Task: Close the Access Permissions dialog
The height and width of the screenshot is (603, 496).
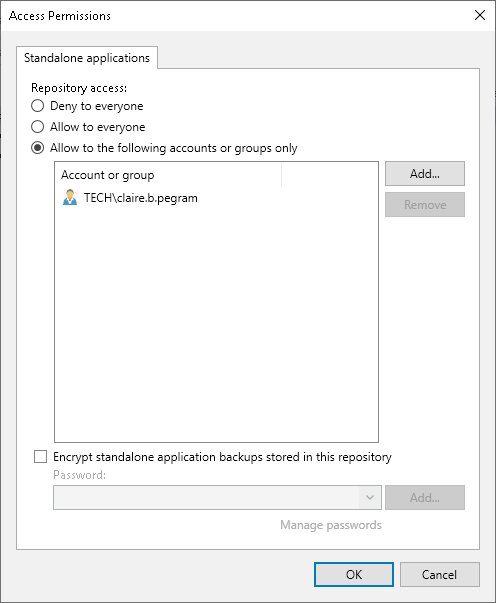Action: coord(479,15)
